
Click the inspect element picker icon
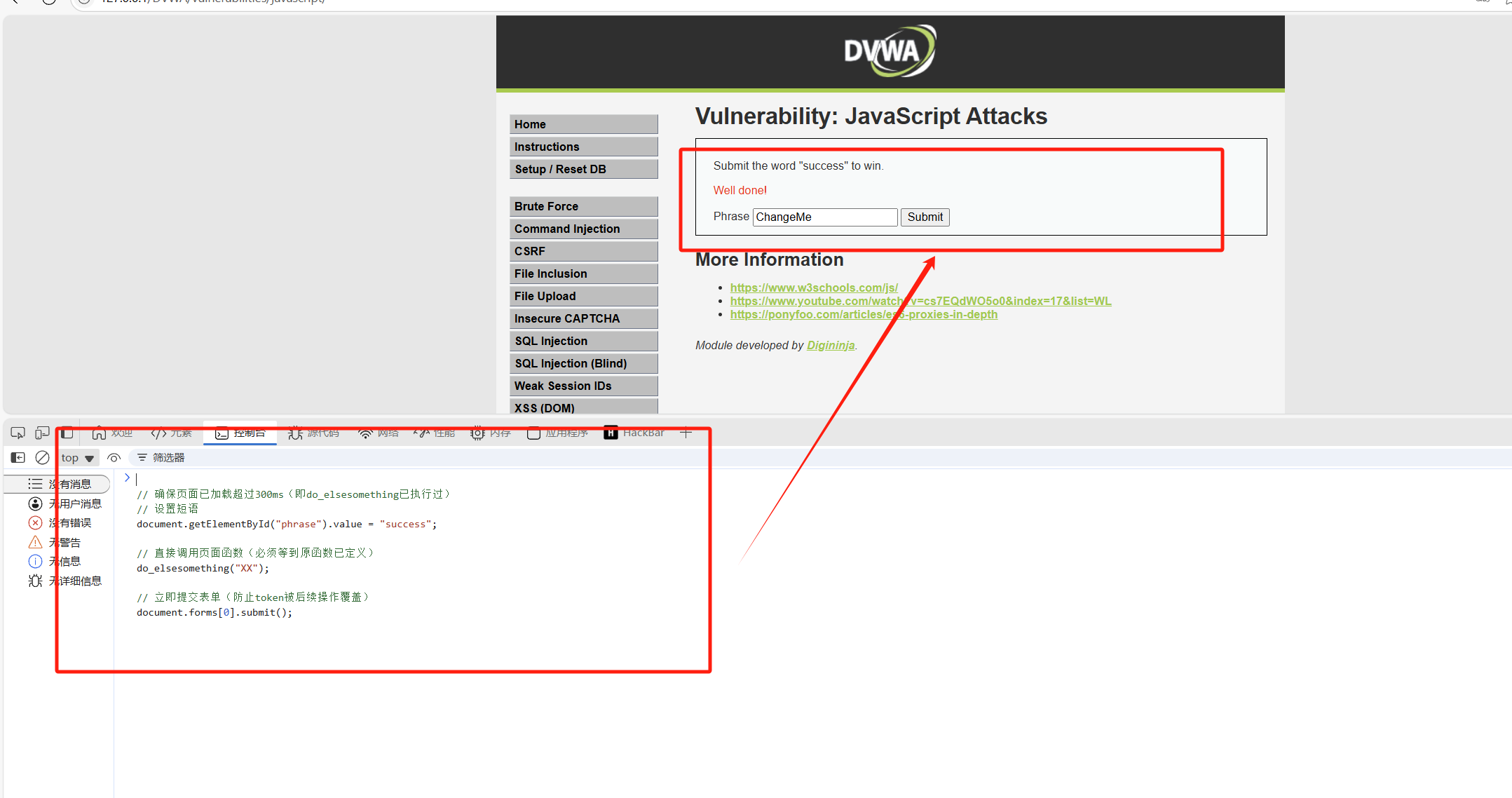pos(18,433)
